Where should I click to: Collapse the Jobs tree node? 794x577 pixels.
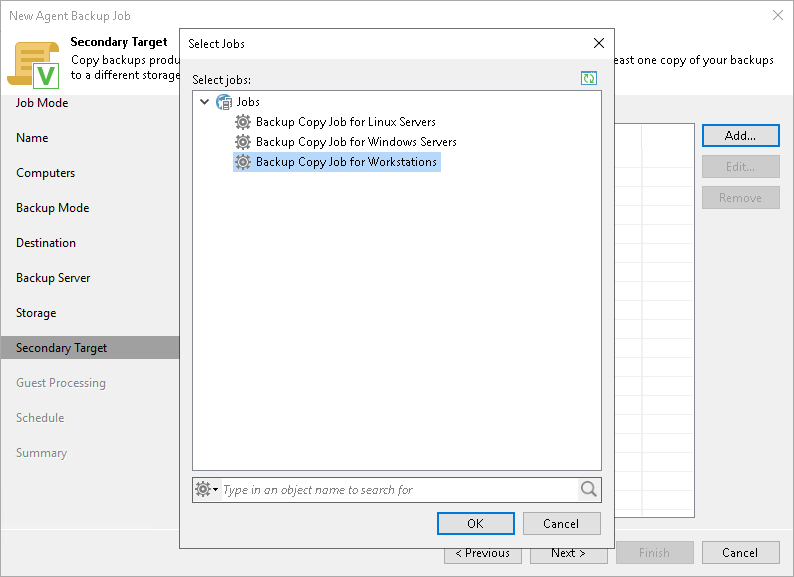[204, 102]
